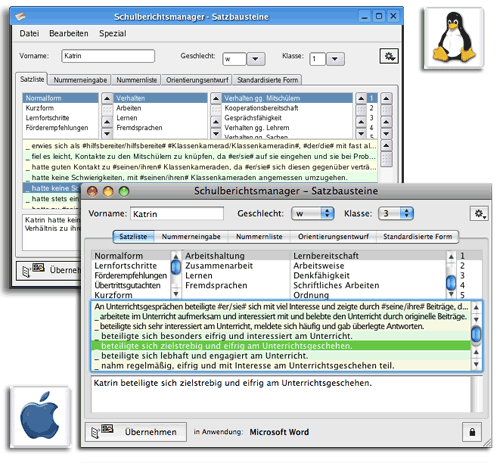Select number 3 in Linux number list
Screen dimensions: 500x463
pos(371,118)
